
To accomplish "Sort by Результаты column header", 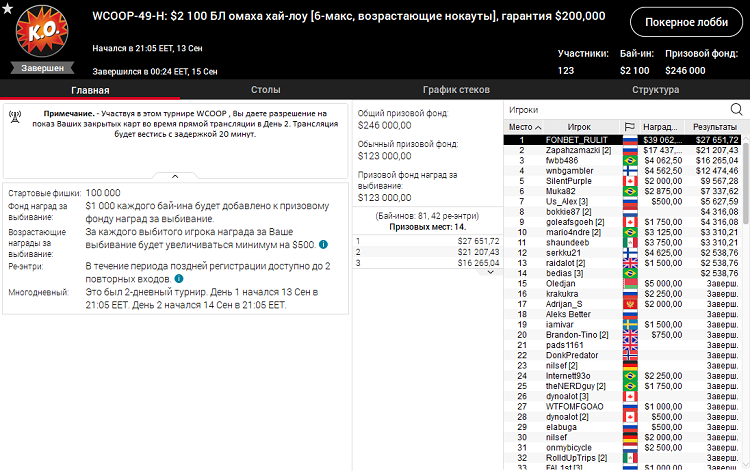I will [714, 127].
